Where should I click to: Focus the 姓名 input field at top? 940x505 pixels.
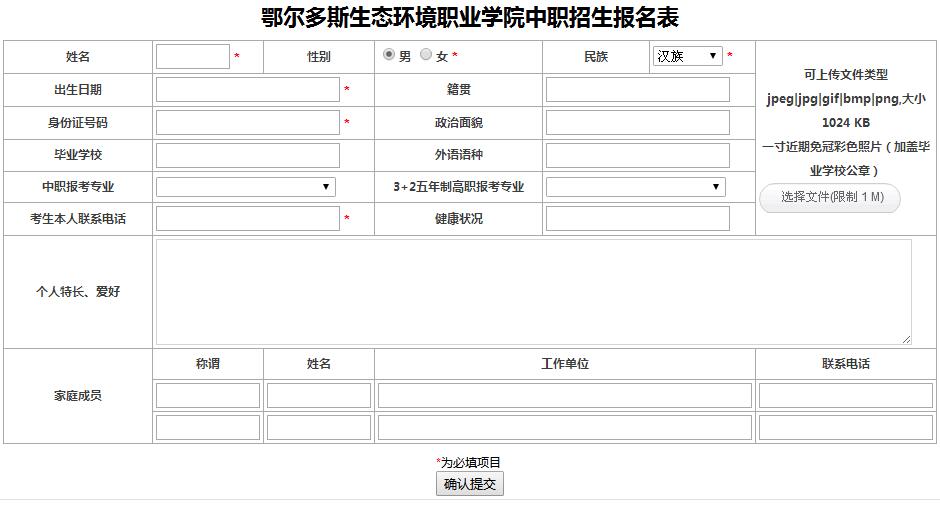(193, 56)
